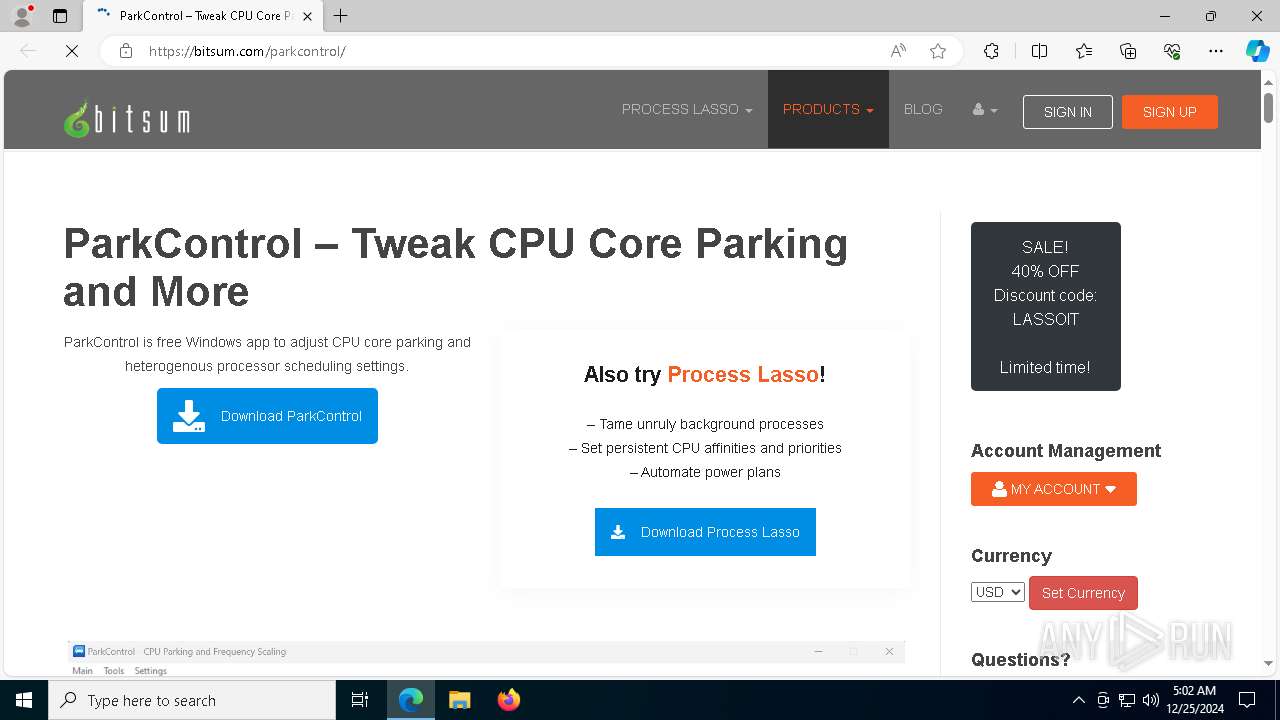Open Task View on the taskbar
Image resolution: width=1280 pixels, height=720 pixels.
click(360, 700)
